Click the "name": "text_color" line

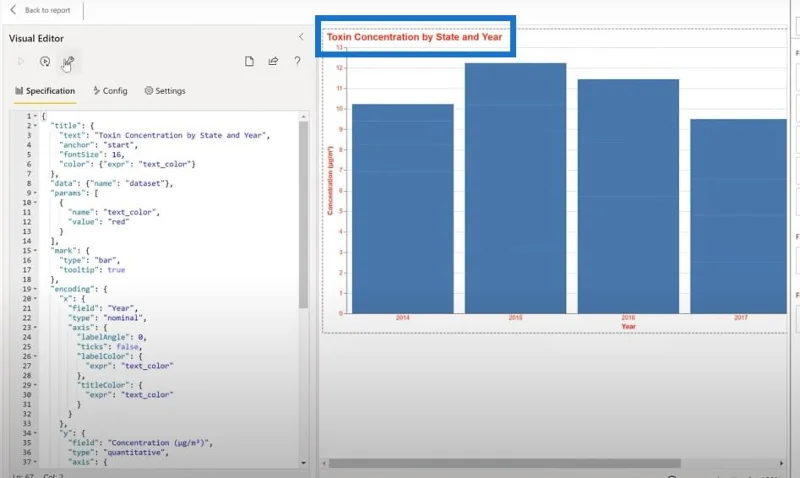point(114,212)
